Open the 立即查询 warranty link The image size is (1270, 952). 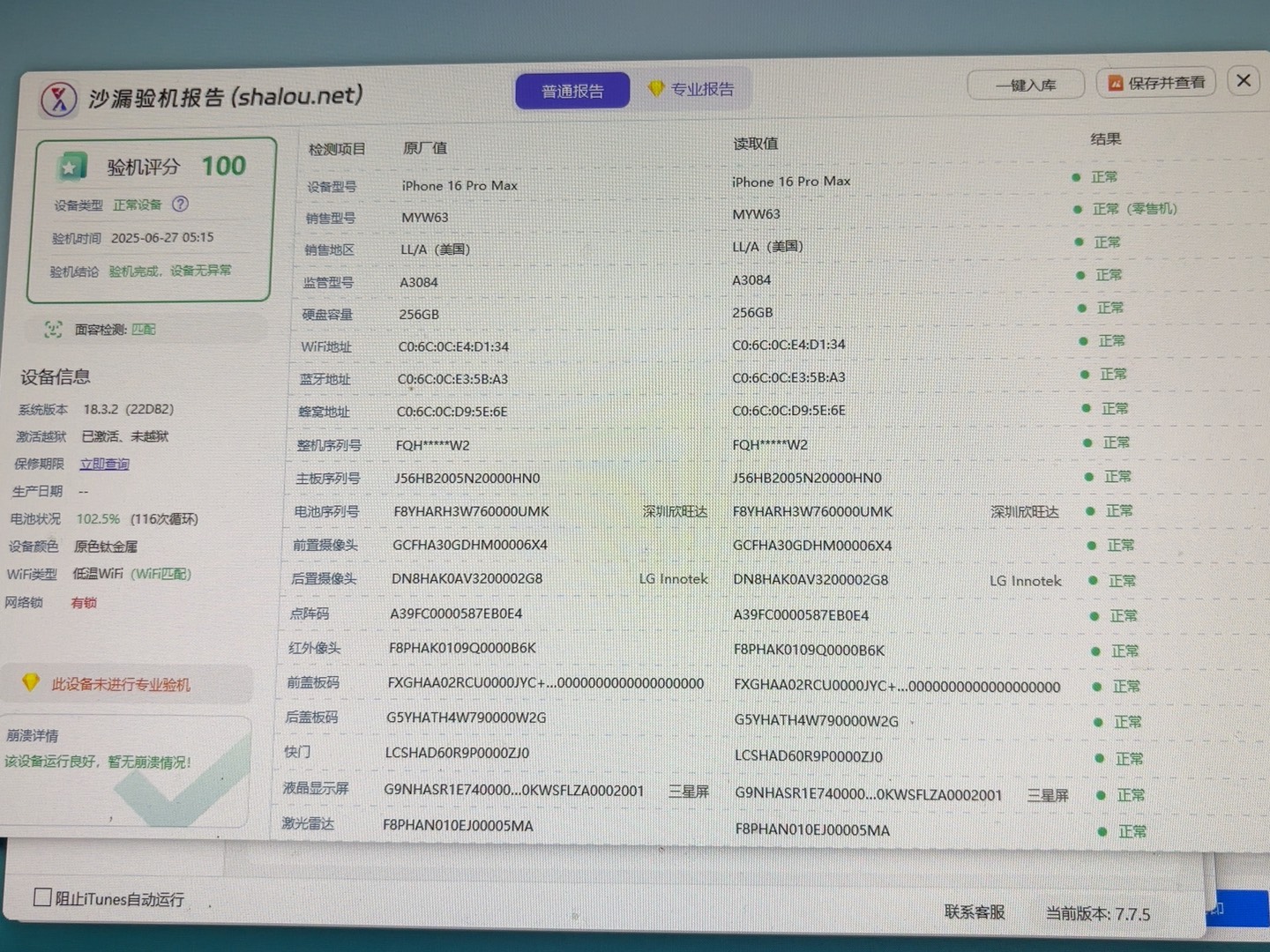coord(104,464)
